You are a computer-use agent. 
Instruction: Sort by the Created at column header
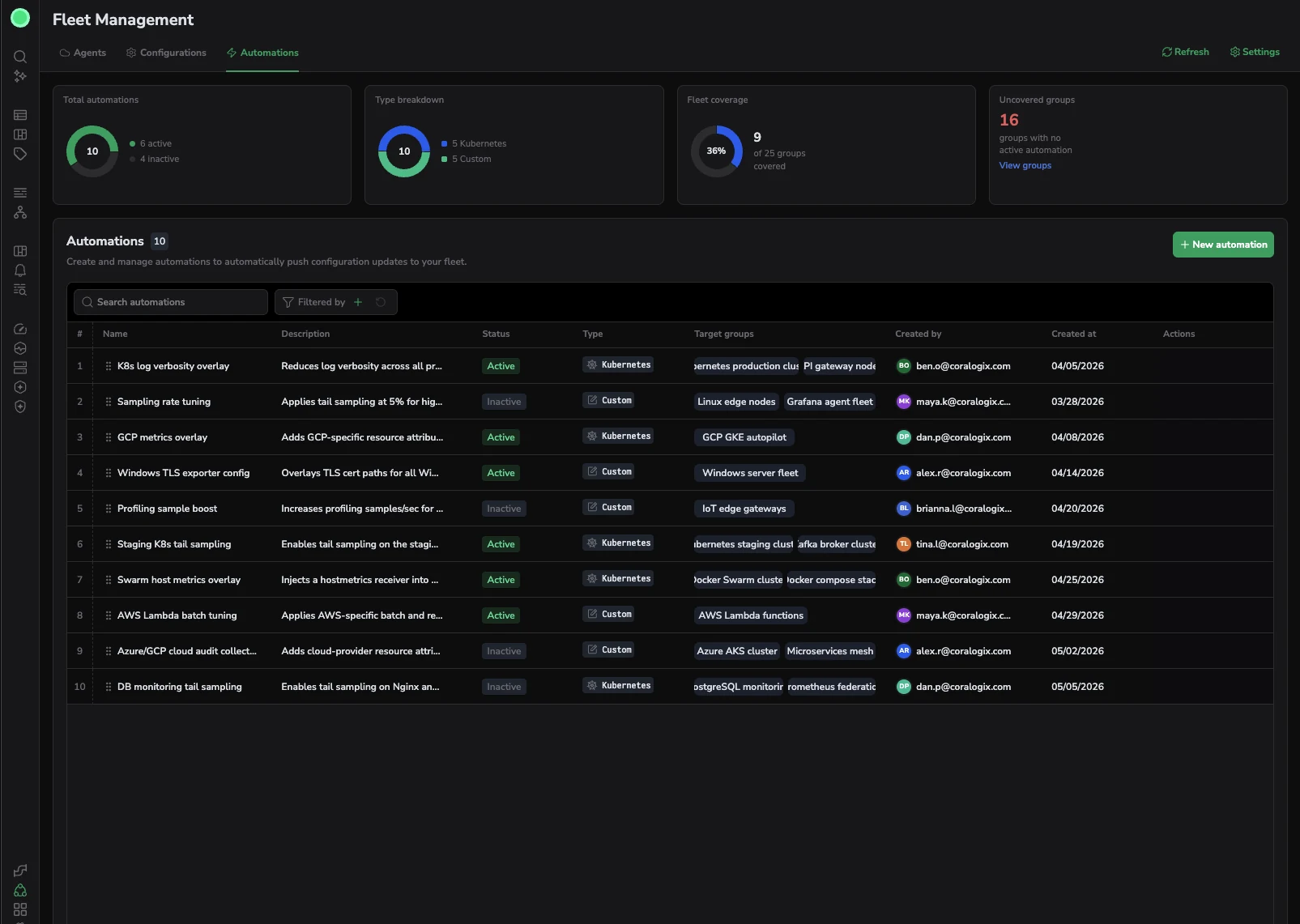click(x=1073, y=334)
